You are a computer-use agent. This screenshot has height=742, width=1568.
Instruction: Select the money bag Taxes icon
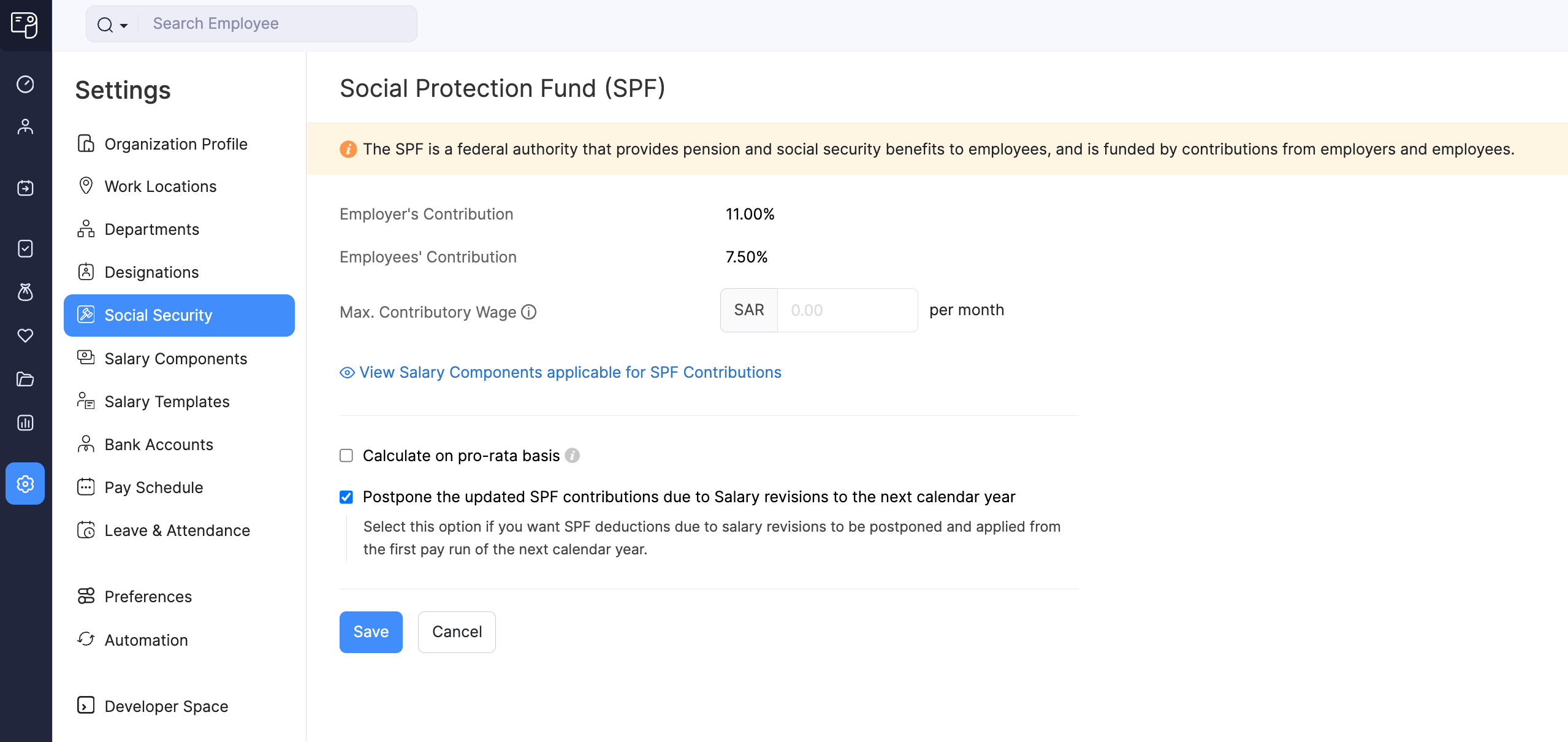(x=25, y=293)
